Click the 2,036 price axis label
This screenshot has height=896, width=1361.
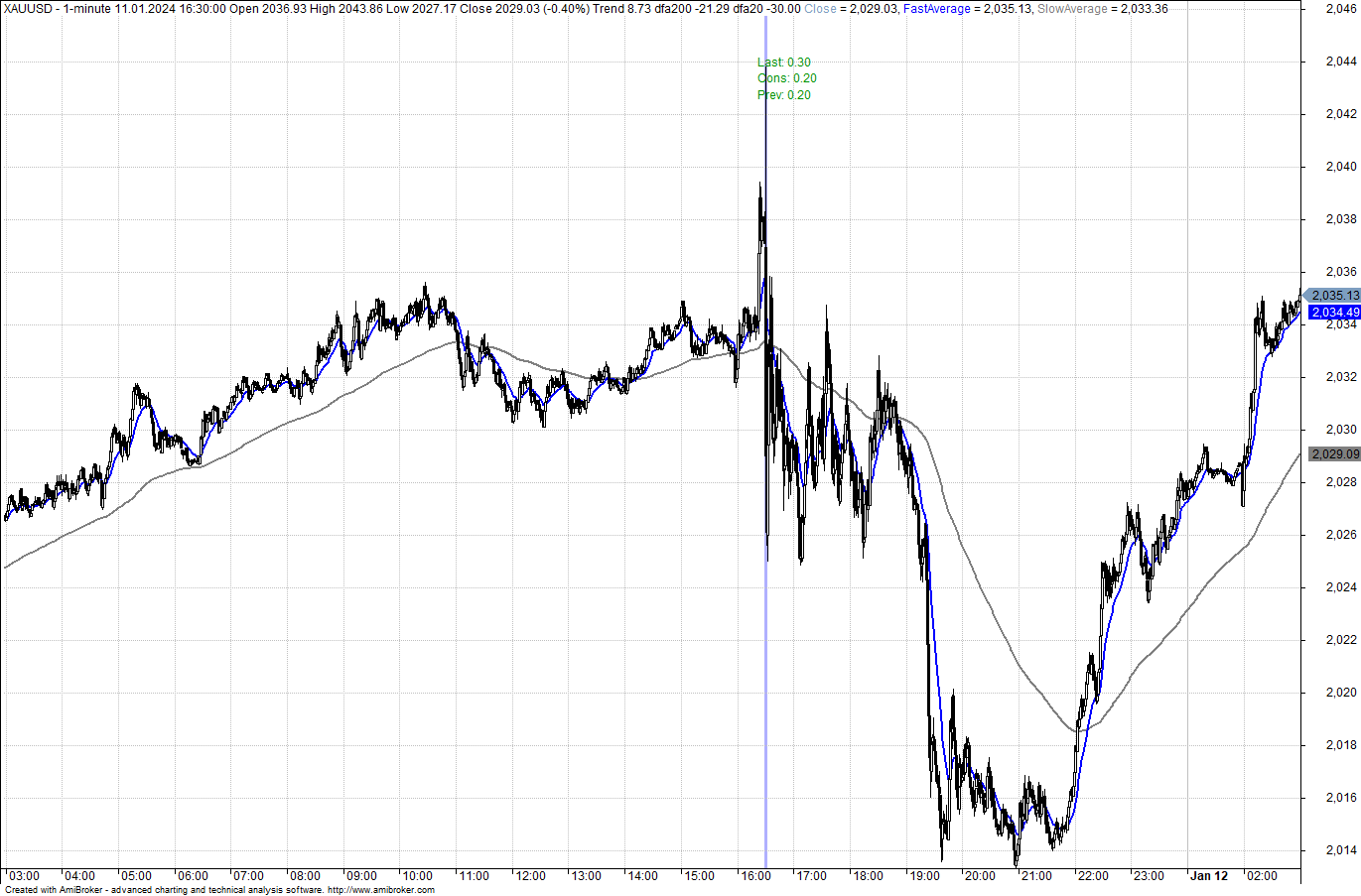click(x=1341, y=272)
